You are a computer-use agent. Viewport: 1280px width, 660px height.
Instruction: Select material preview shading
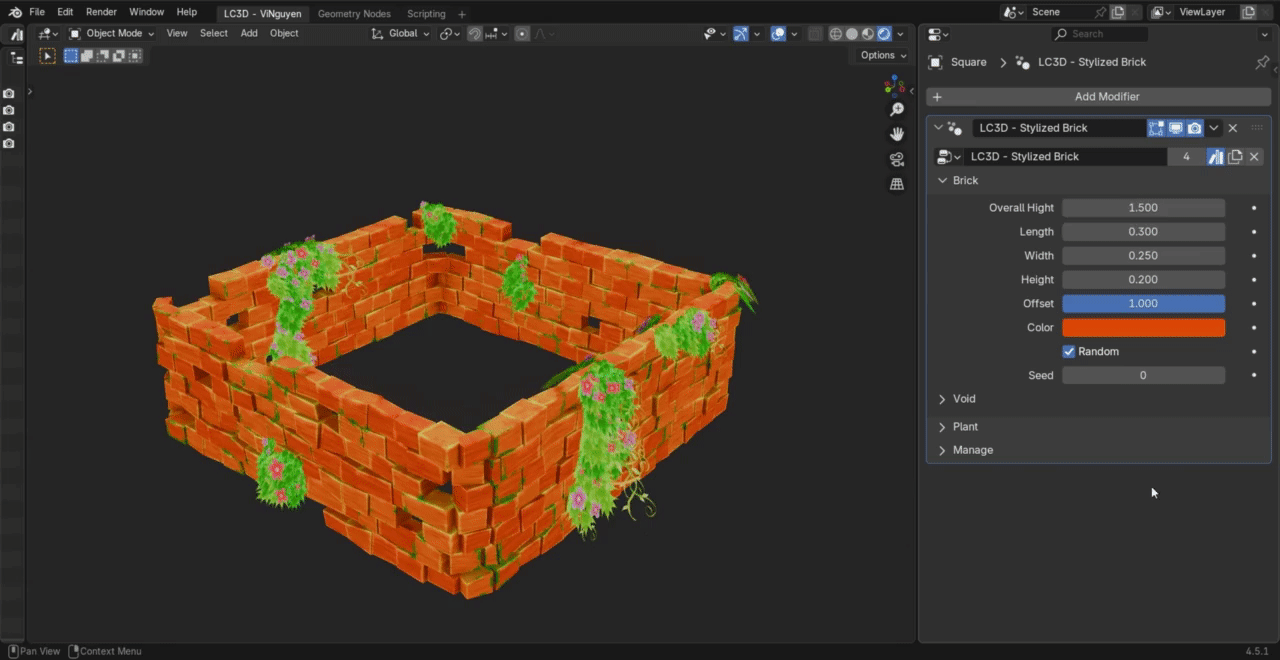click(x=868, y=34)
